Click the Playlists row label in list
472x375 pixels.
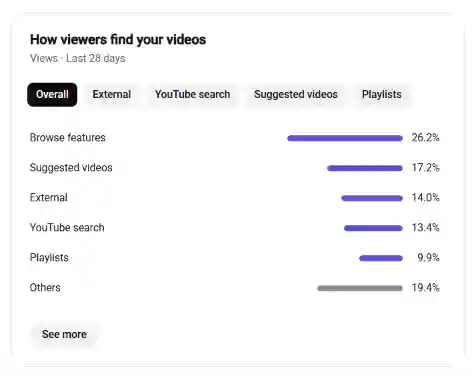pos(49,258)
